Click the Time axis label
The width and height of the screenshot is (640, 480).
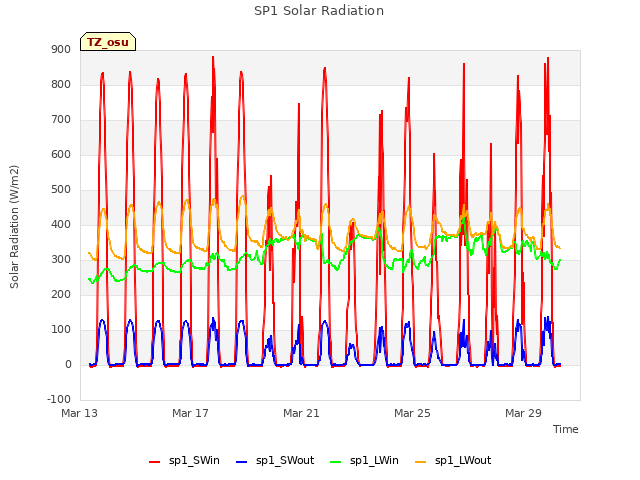[x=565, y=429]
